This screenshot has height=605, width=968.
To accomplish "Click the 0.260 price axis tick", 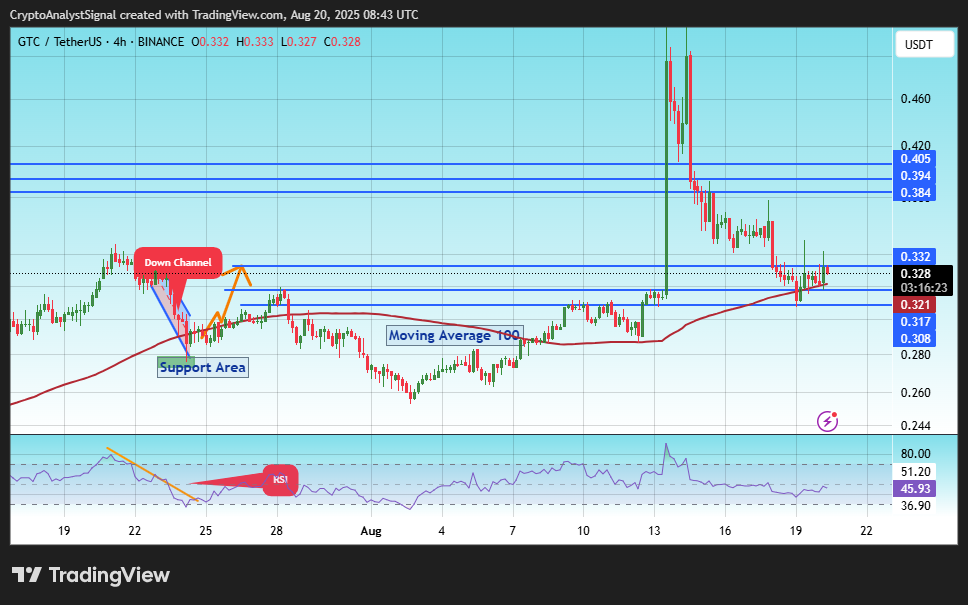I will (x=916, y=393).
